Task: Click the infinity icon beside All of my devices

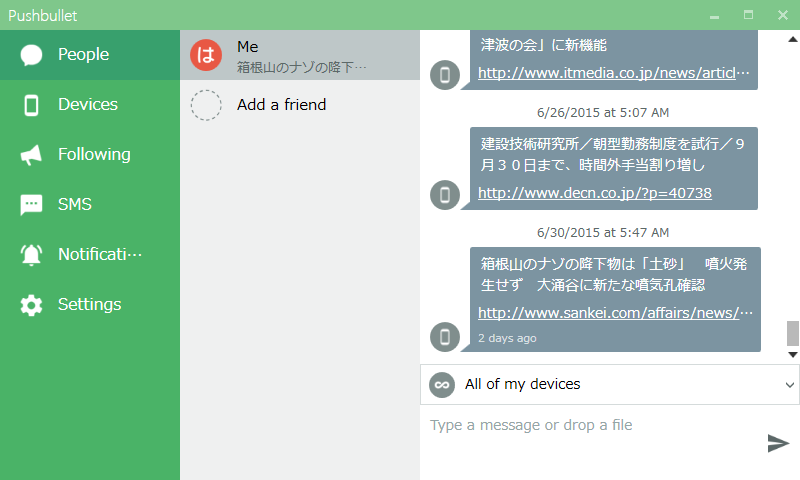Action: [x=442, y=385]
